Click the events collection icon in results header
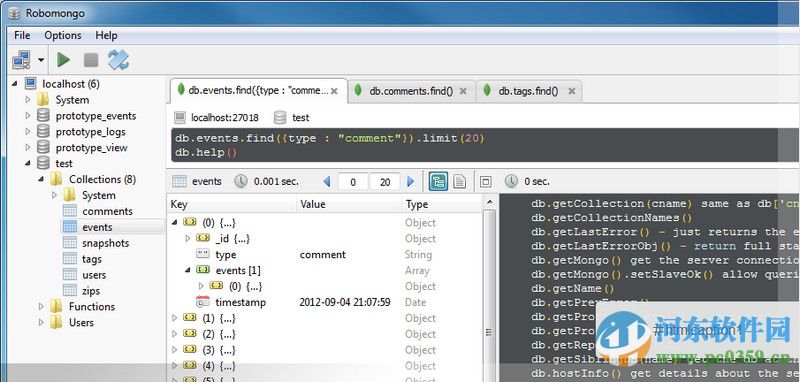Image resolution: width=800 pixels, height=382 pixels. coord(179,181)
